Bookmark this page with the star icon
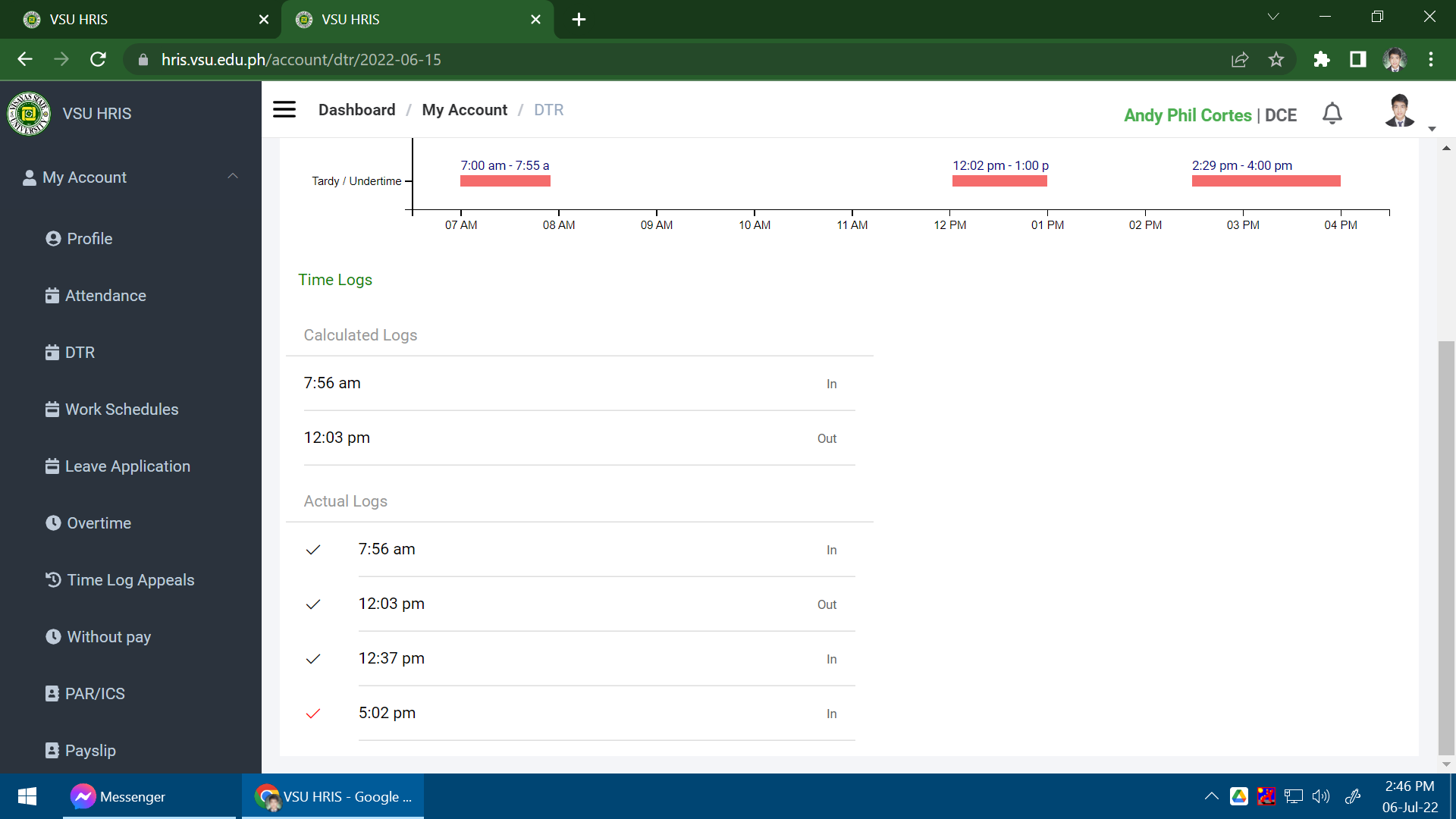The height and width of the screenshot is (819, 1456). 1276,60
